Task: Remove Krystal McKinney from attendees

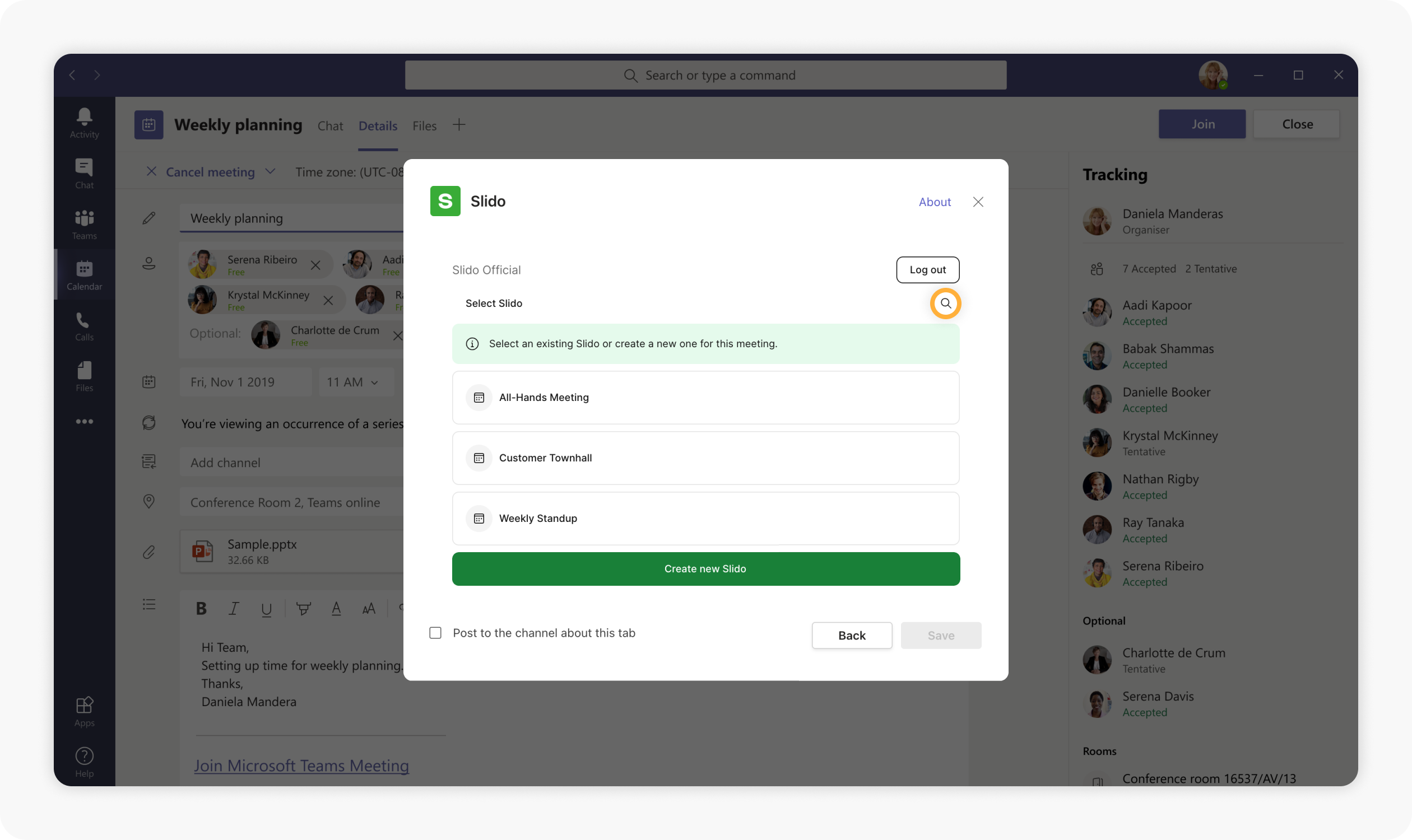Action: coord(328,301)
